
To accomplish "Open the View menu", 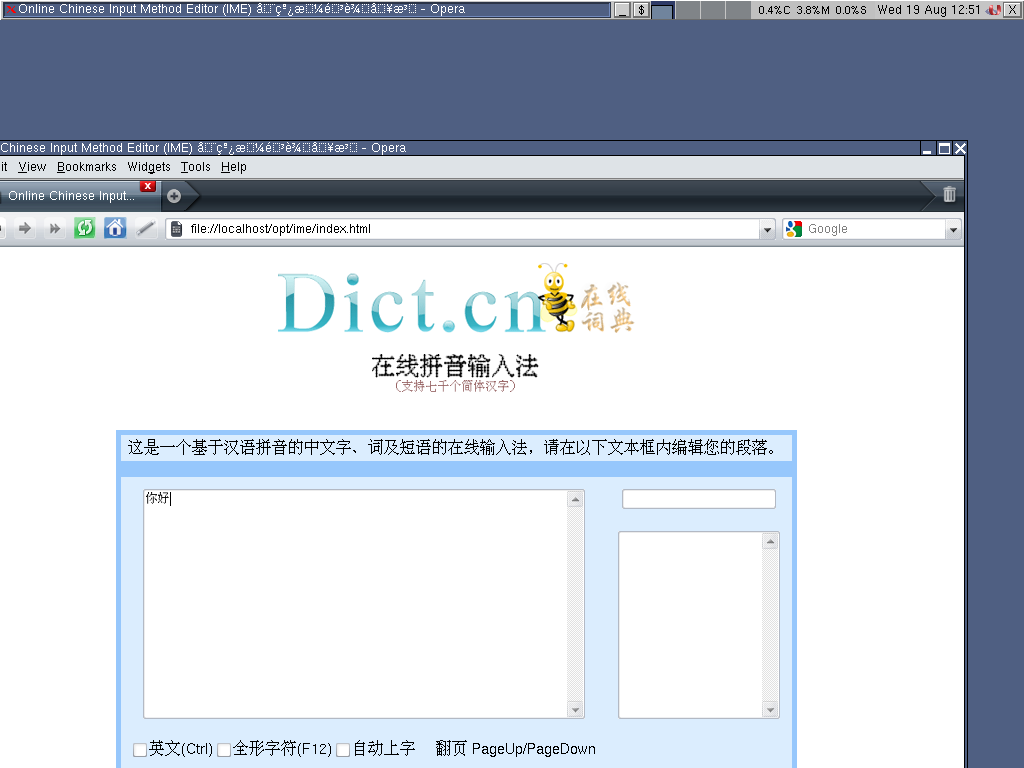I will pos(32,167).
